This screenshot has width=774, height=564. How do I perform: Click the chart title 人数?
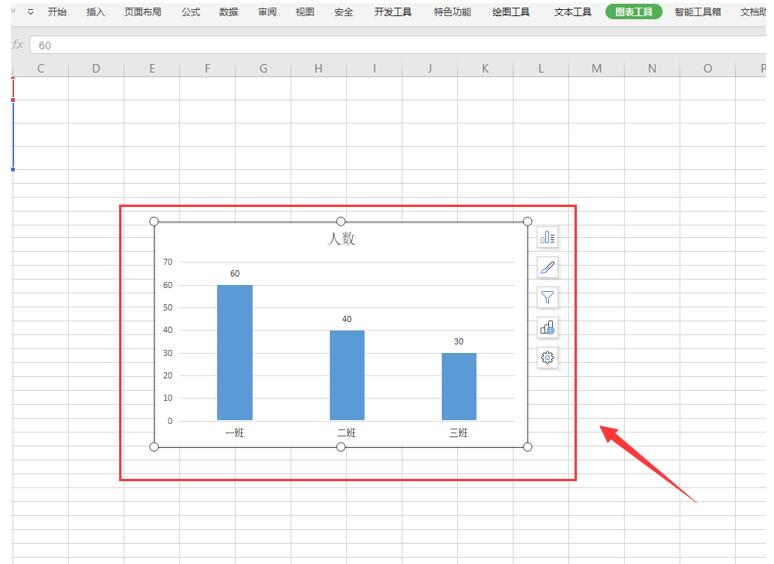click(341, 239)
